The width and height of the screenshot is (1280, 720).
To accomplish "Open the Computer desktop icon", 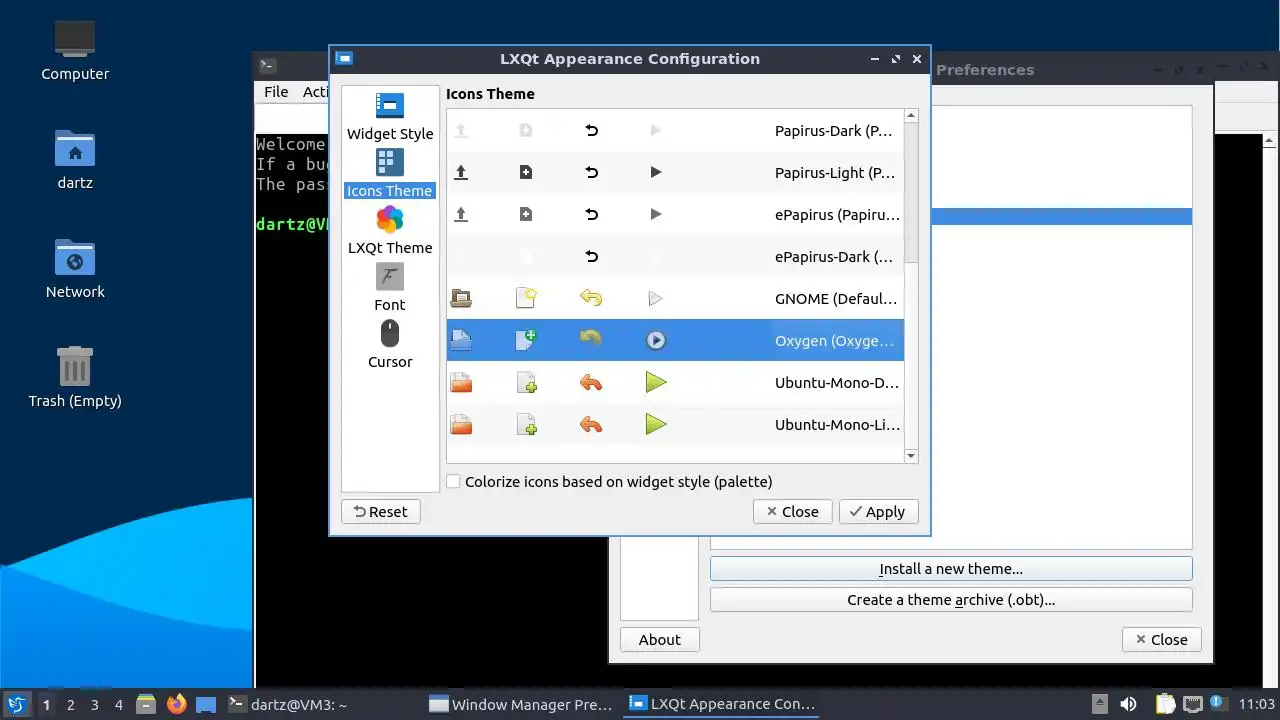I will 75,51.
